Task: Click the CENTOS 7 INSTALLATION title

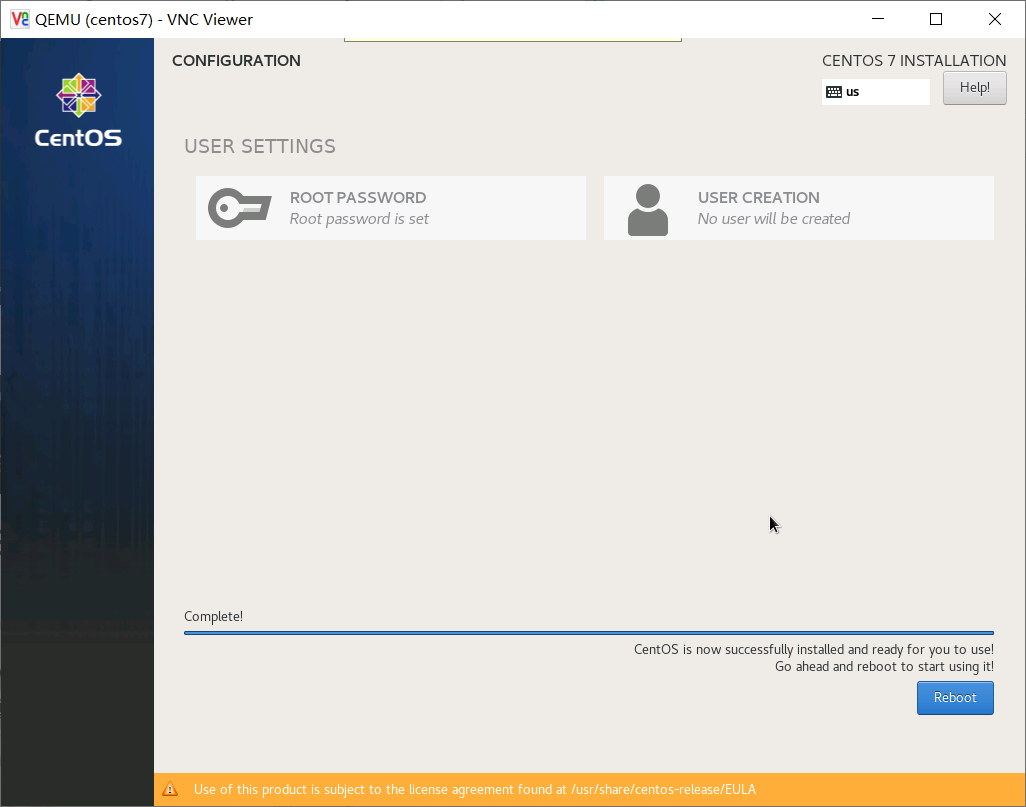Action: tap(914, 61)
